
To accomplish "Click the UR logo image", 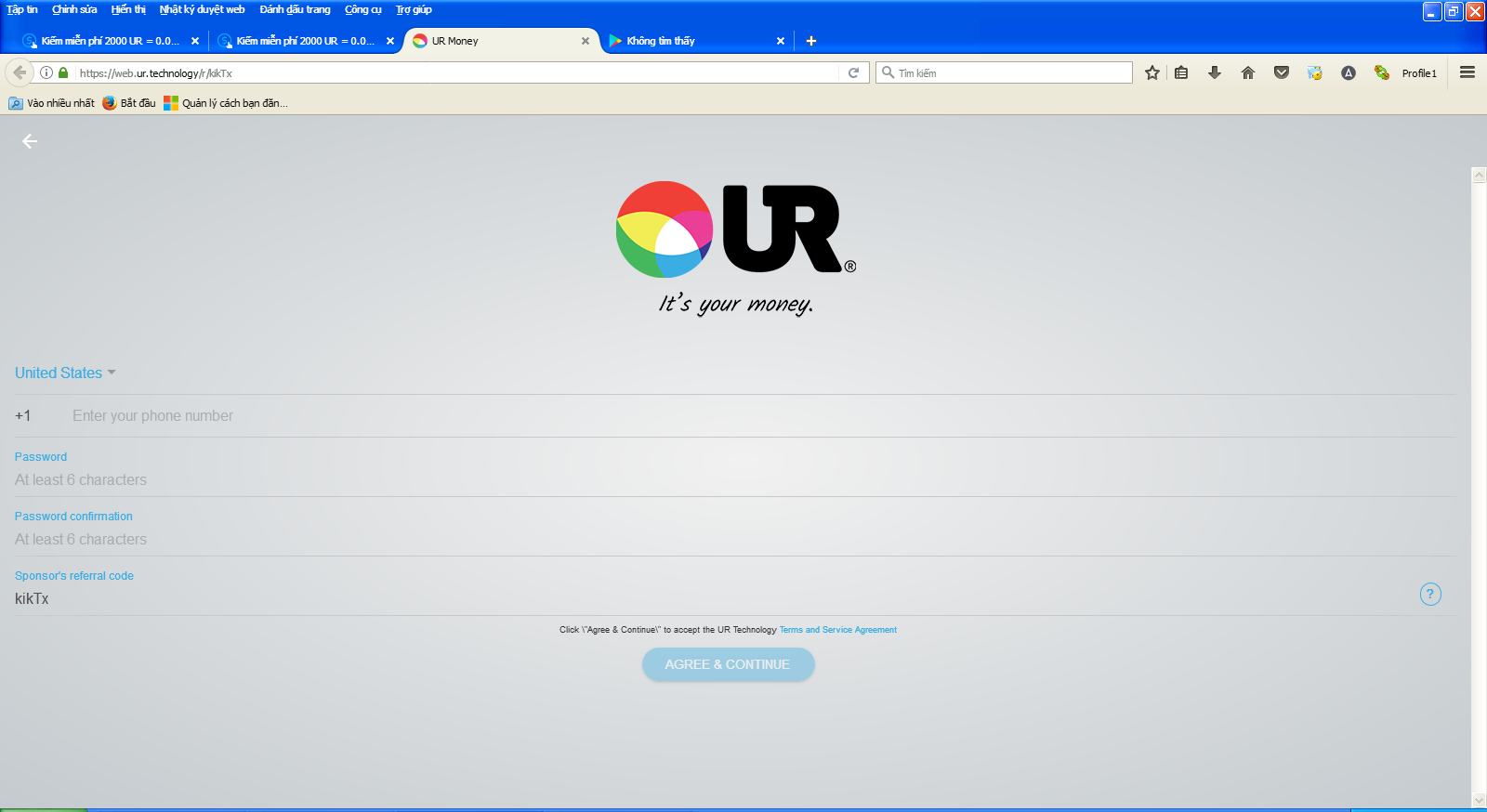I will 736,229.
